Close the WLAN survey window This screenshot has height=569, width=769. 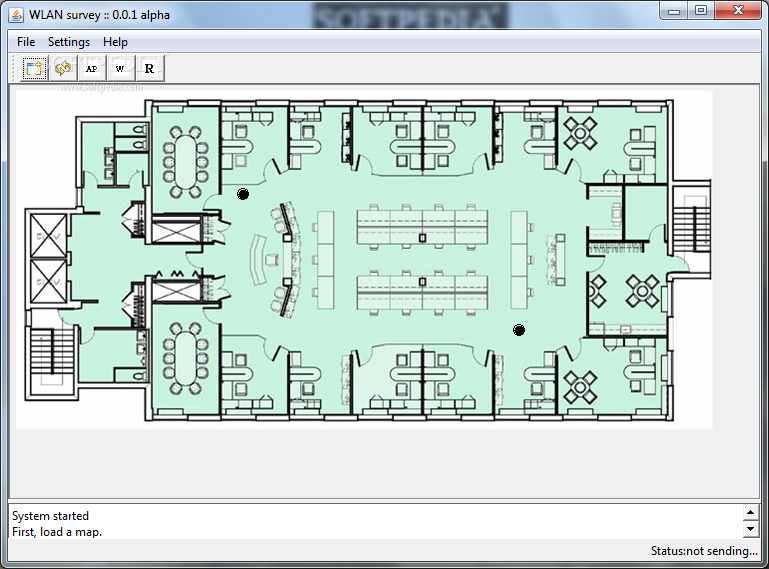(738, 11)
